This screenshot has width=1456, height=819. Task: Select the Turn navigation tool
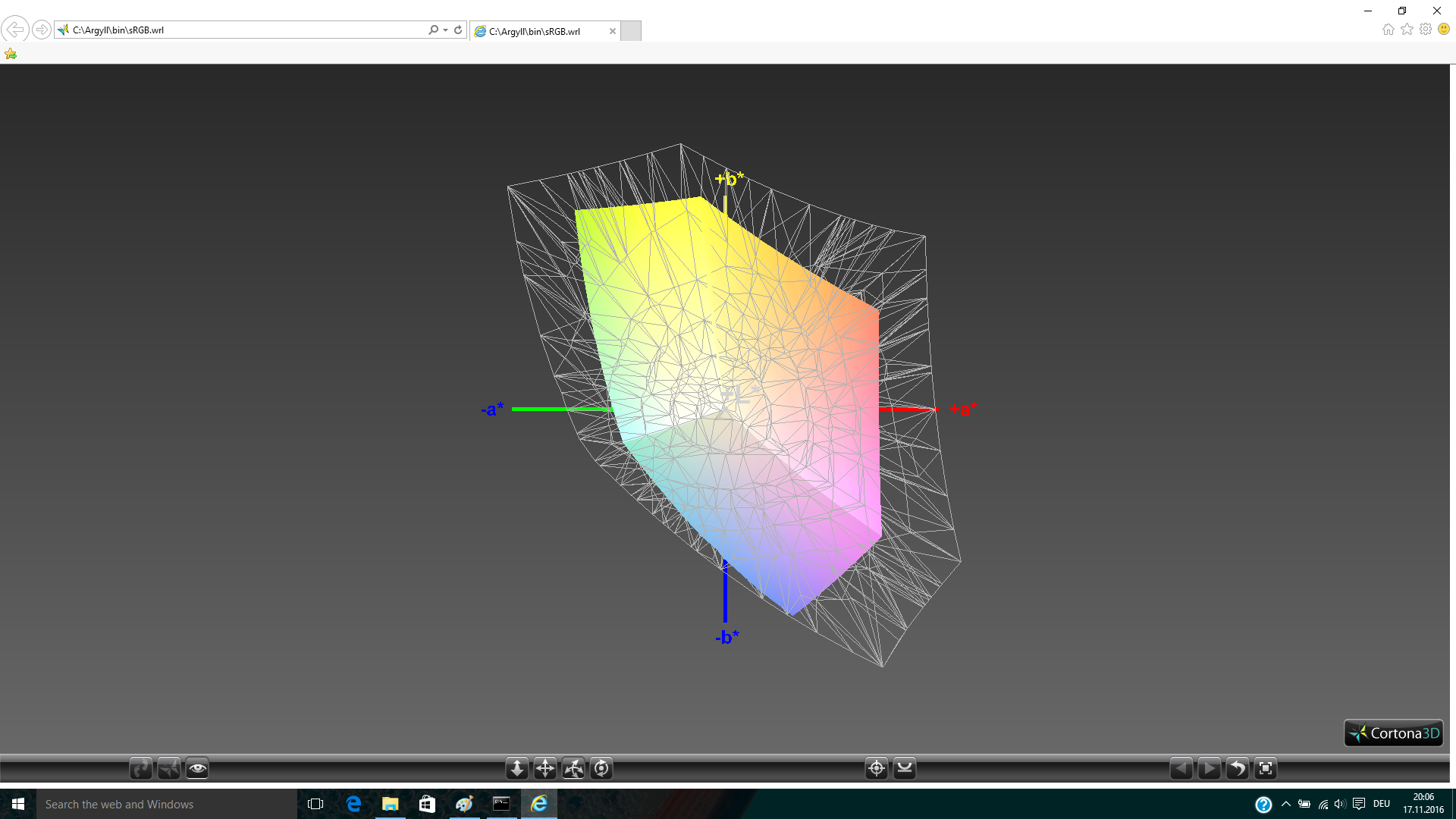click(573, 769)
